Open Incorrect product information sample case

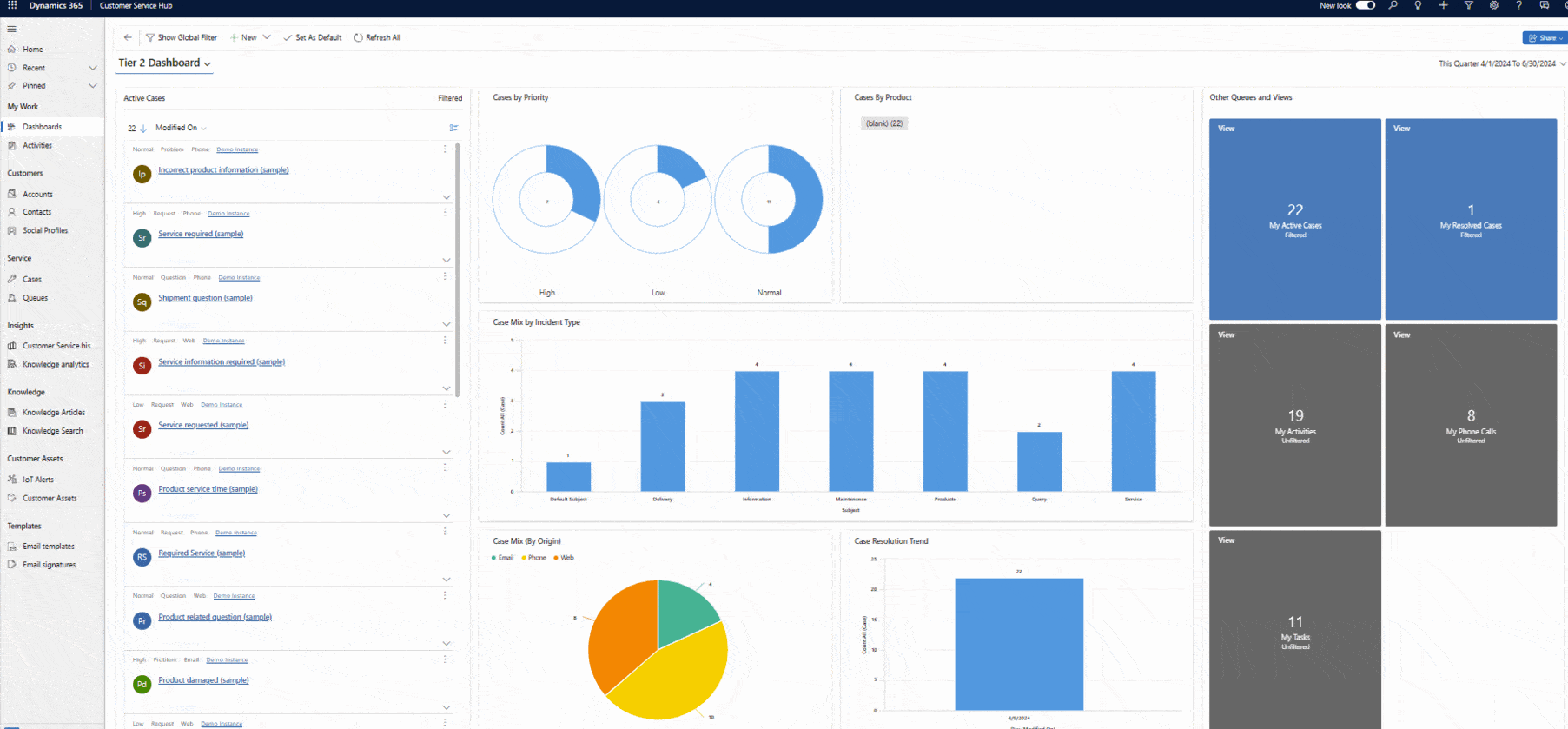[x=223, y=170]
